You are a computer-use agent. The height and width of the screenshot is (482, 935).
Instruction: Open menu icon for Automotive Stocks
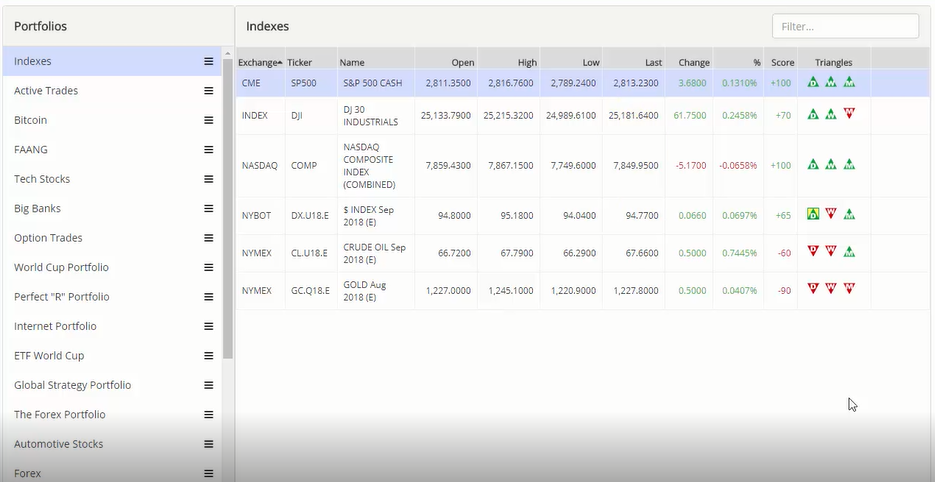[x=209, y=444]
